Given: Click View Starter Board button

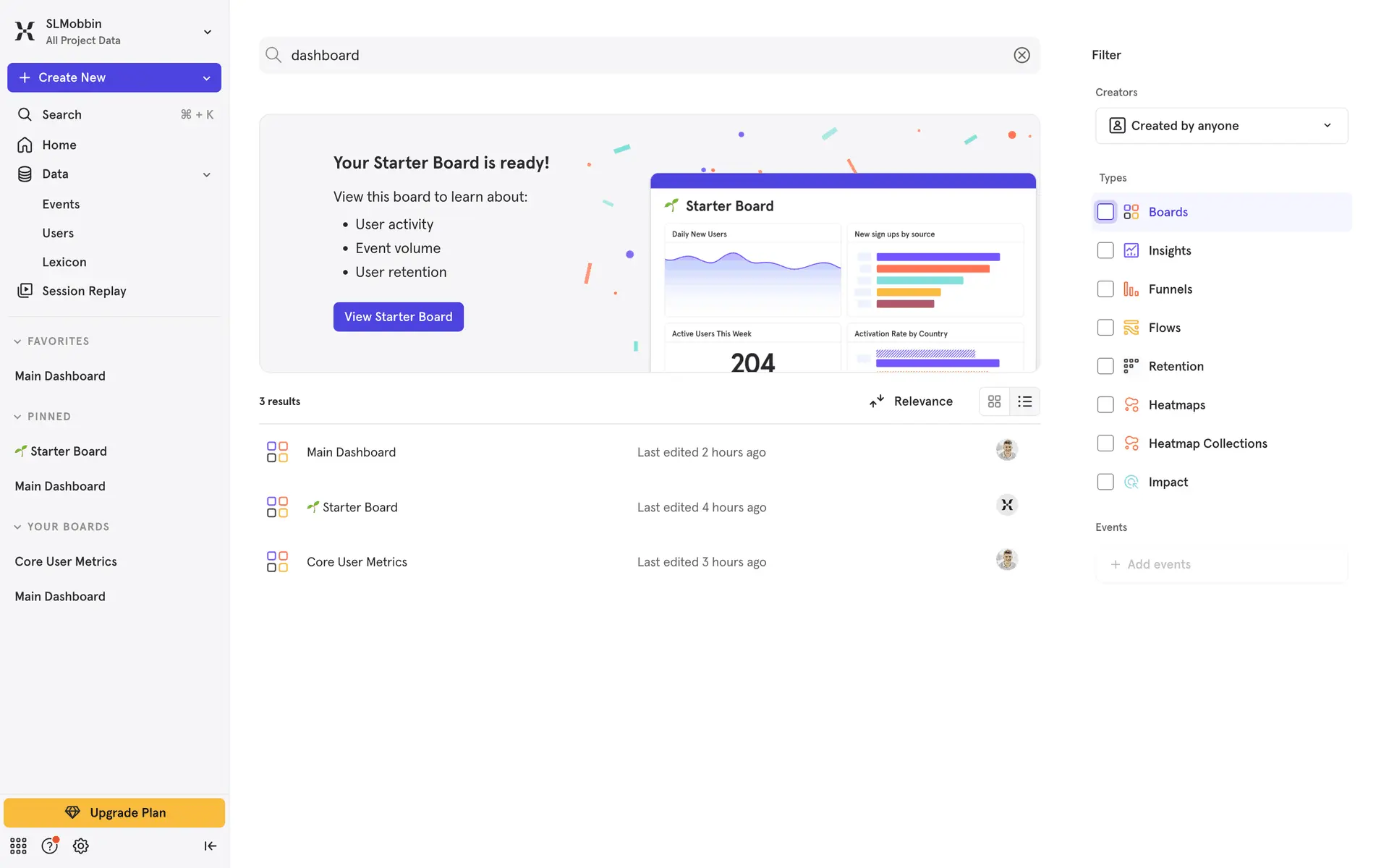Looking at the screenshot, I should pos(398,317).
